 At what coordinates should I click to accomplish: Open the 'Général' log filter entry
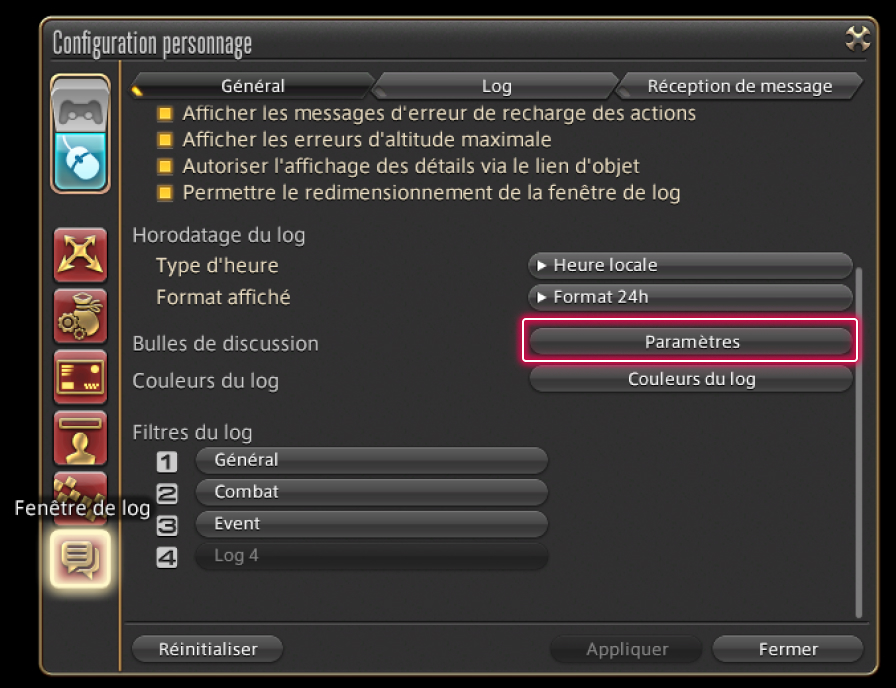tap(371, 460)
